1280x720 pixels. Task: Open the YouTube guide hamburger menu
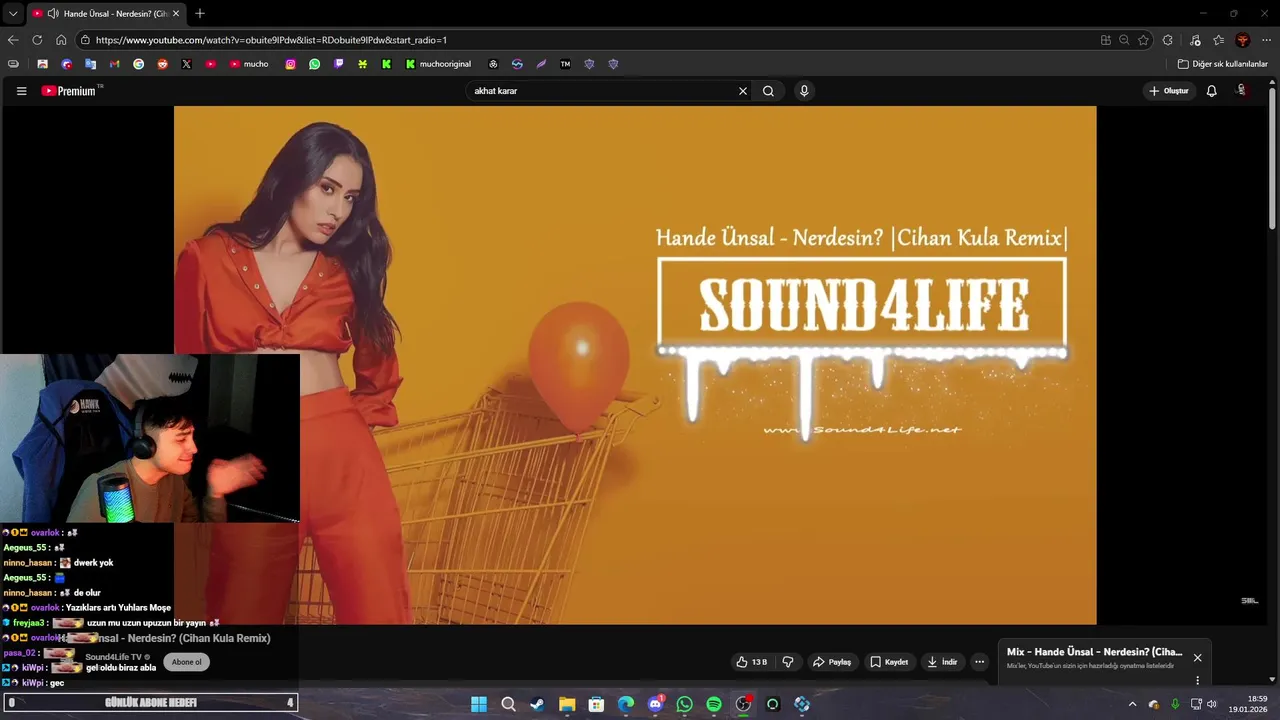pyautogui.click(x=21, y=91)
